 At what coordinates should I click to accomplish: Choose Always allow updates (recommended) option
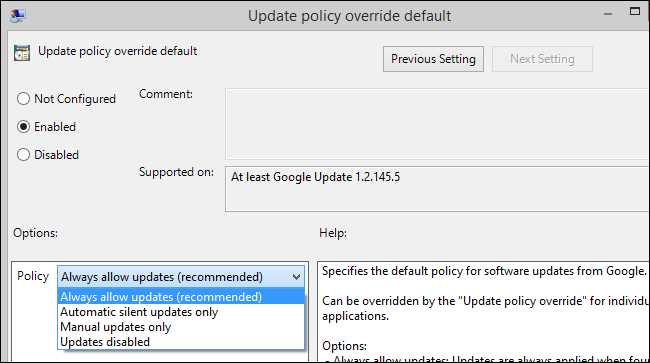click(181, 297)
